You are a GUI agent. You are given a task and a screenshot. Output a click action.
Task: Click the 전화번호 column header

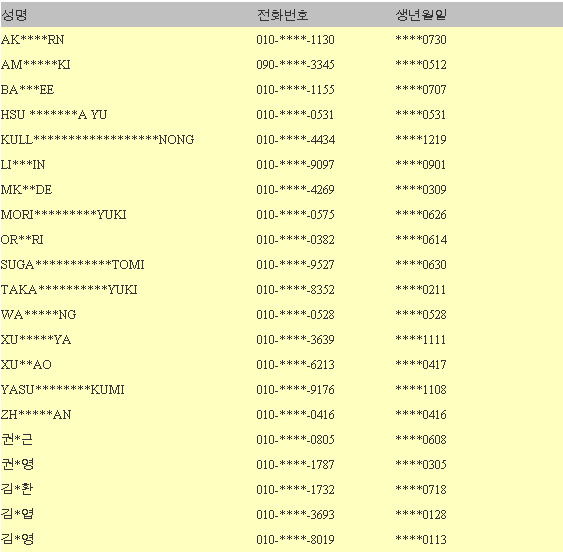click(x=283, y=15)
